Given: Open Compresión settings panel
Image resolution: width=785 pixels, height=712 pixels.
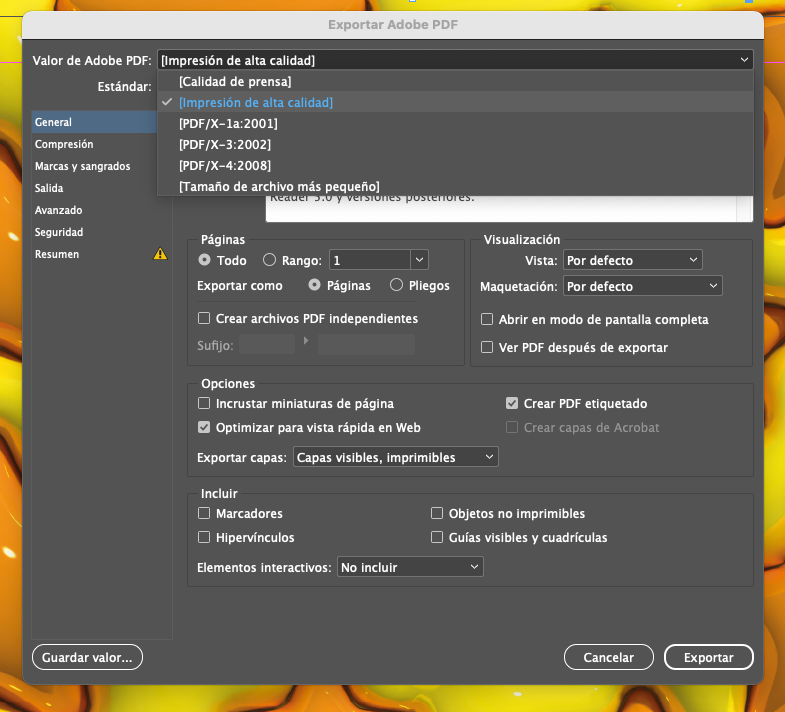Looking at the screenshot, I should pos(94,144).
